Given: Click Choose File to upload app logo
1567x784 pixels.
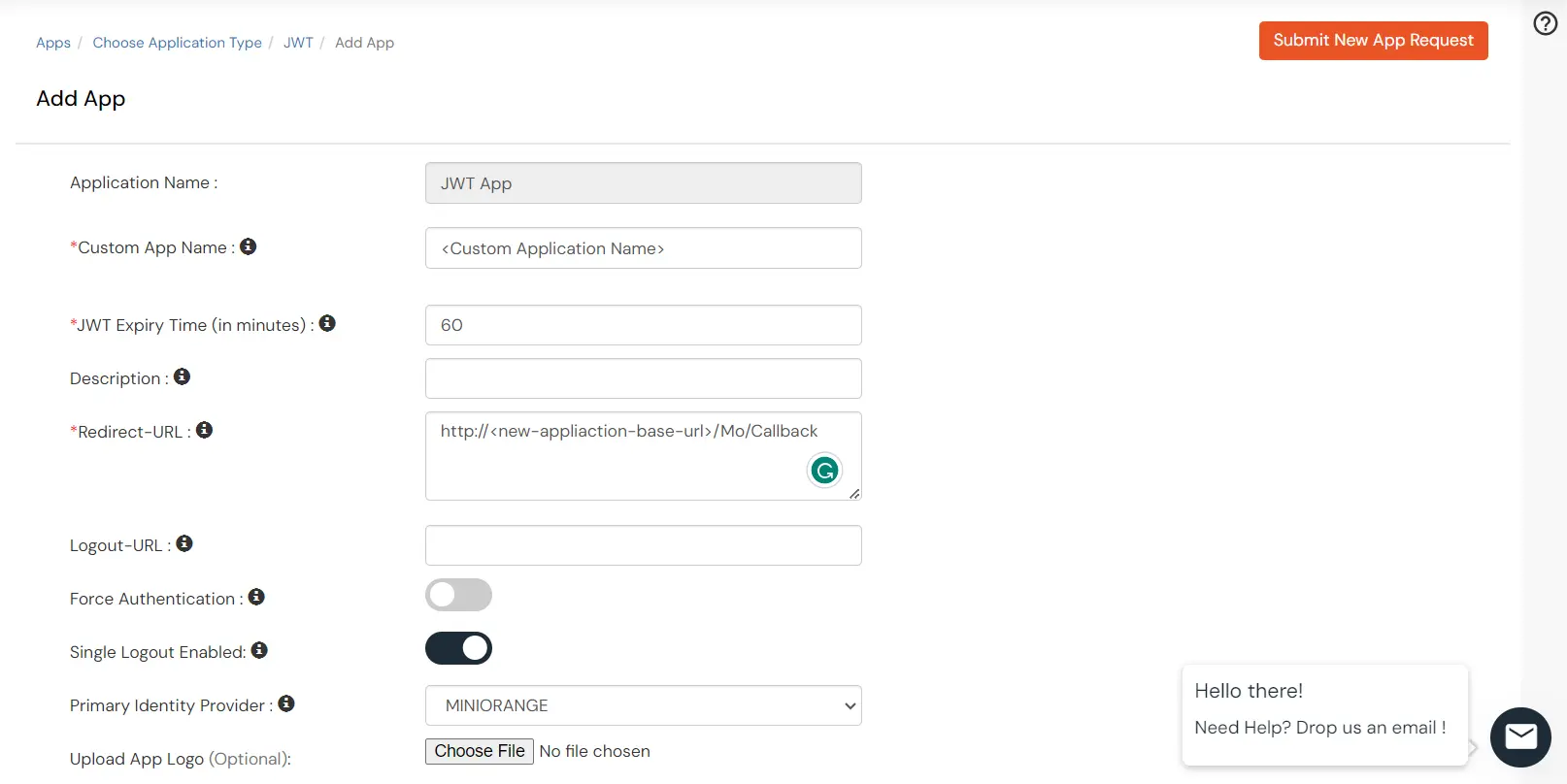Looking at the screenshot, I should pos(480,751).
